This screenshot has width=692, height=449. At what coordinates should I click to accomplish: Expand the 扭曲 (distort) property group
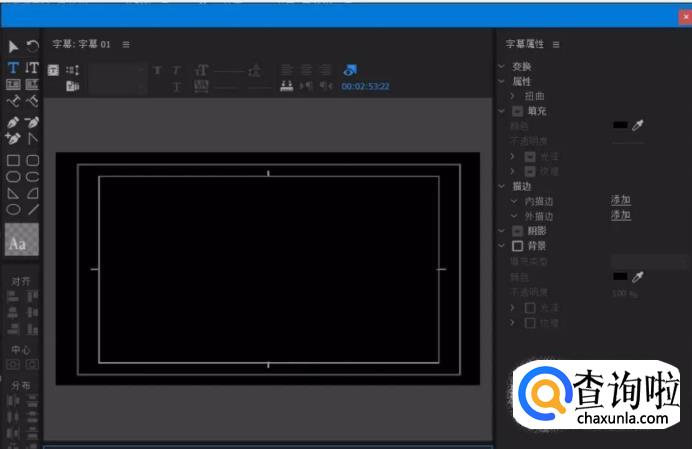tap(513, 96)
